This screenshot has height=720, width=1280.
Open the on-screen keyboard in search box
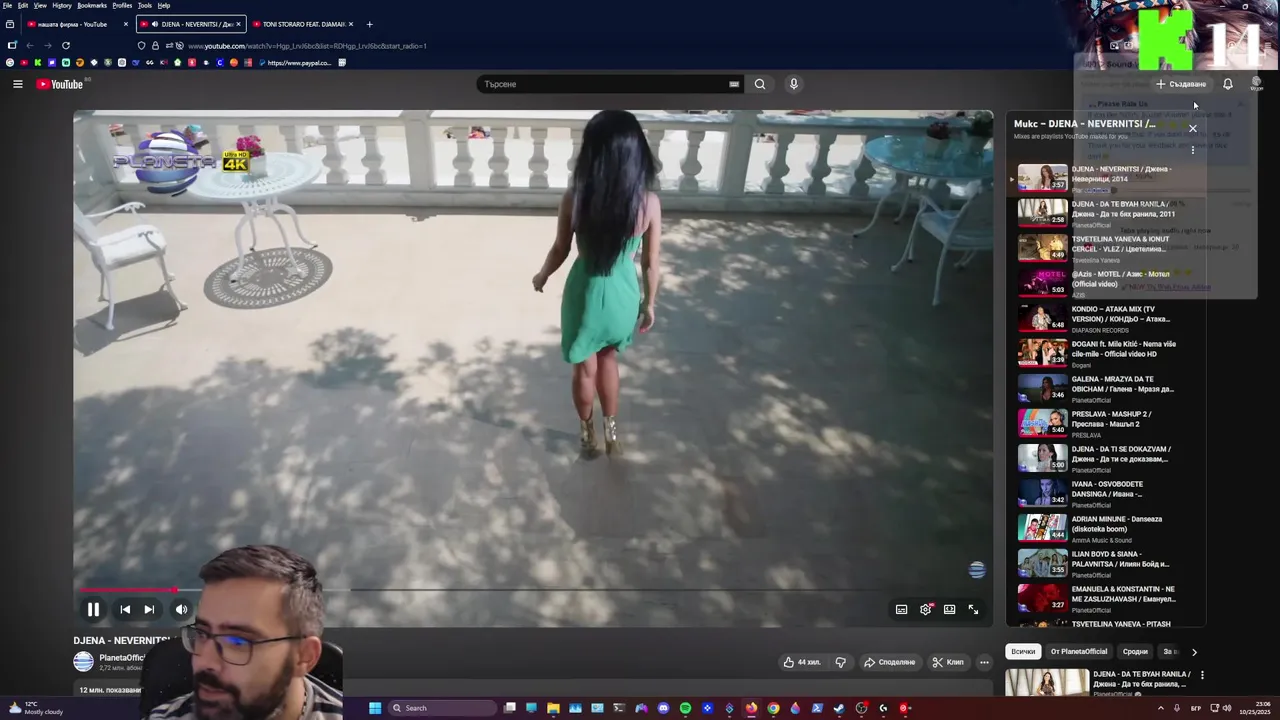[734, 84]
